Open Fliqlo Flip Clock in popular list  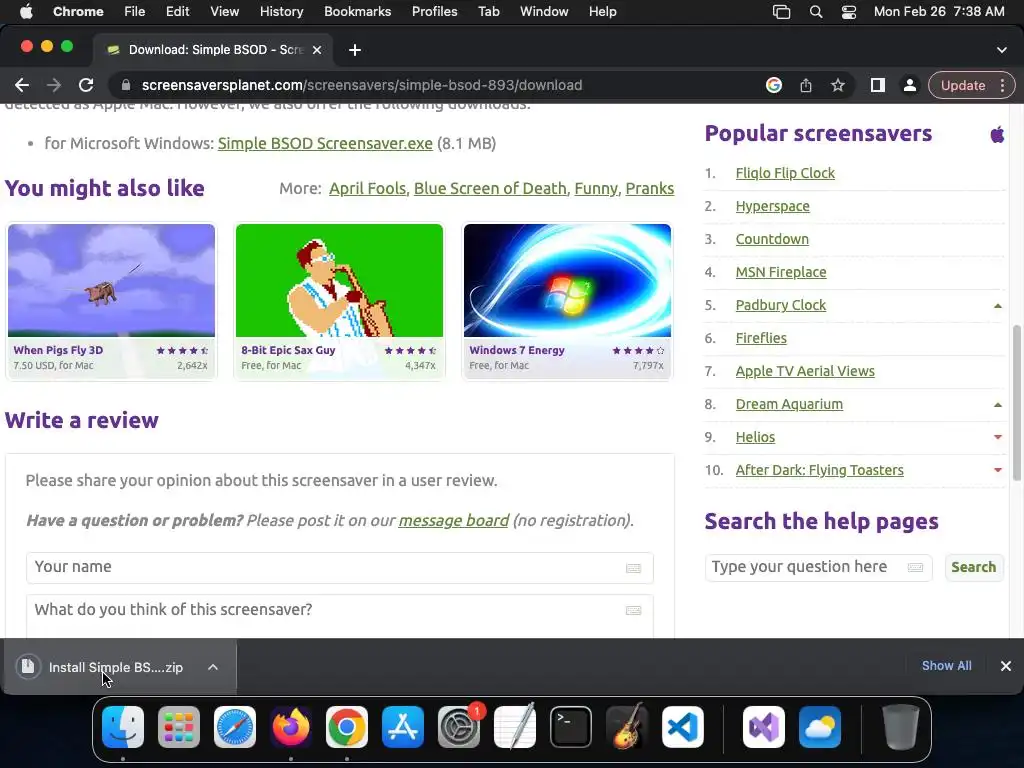(785, 173)
